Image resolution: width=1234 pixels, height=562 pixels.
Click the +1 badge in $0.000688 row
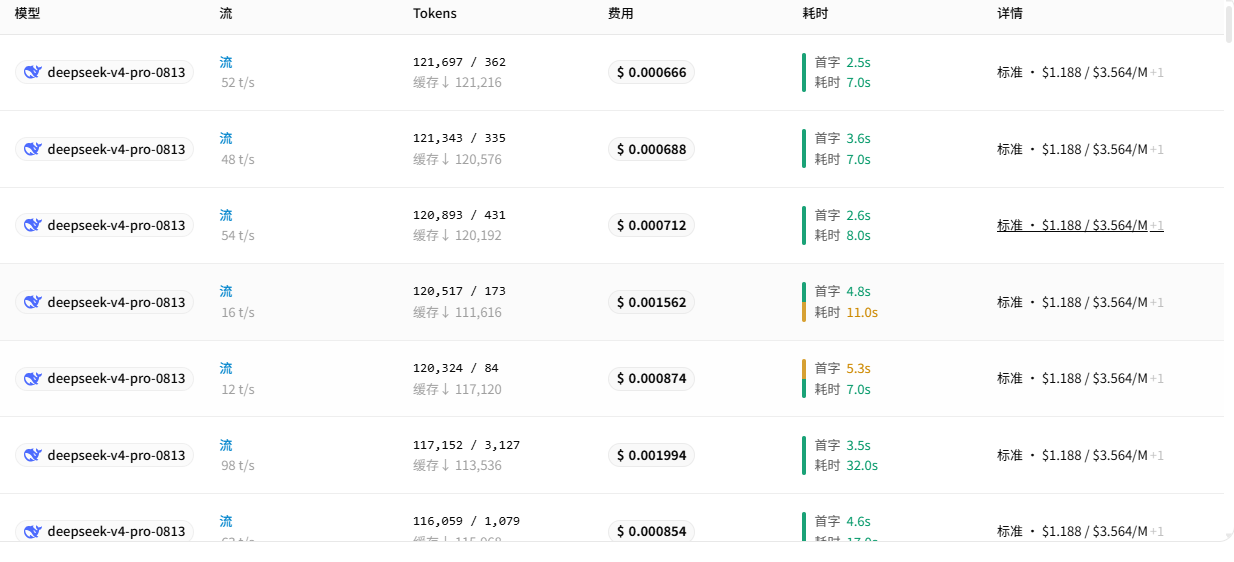pyautogui.click(x=1157, y=149)
